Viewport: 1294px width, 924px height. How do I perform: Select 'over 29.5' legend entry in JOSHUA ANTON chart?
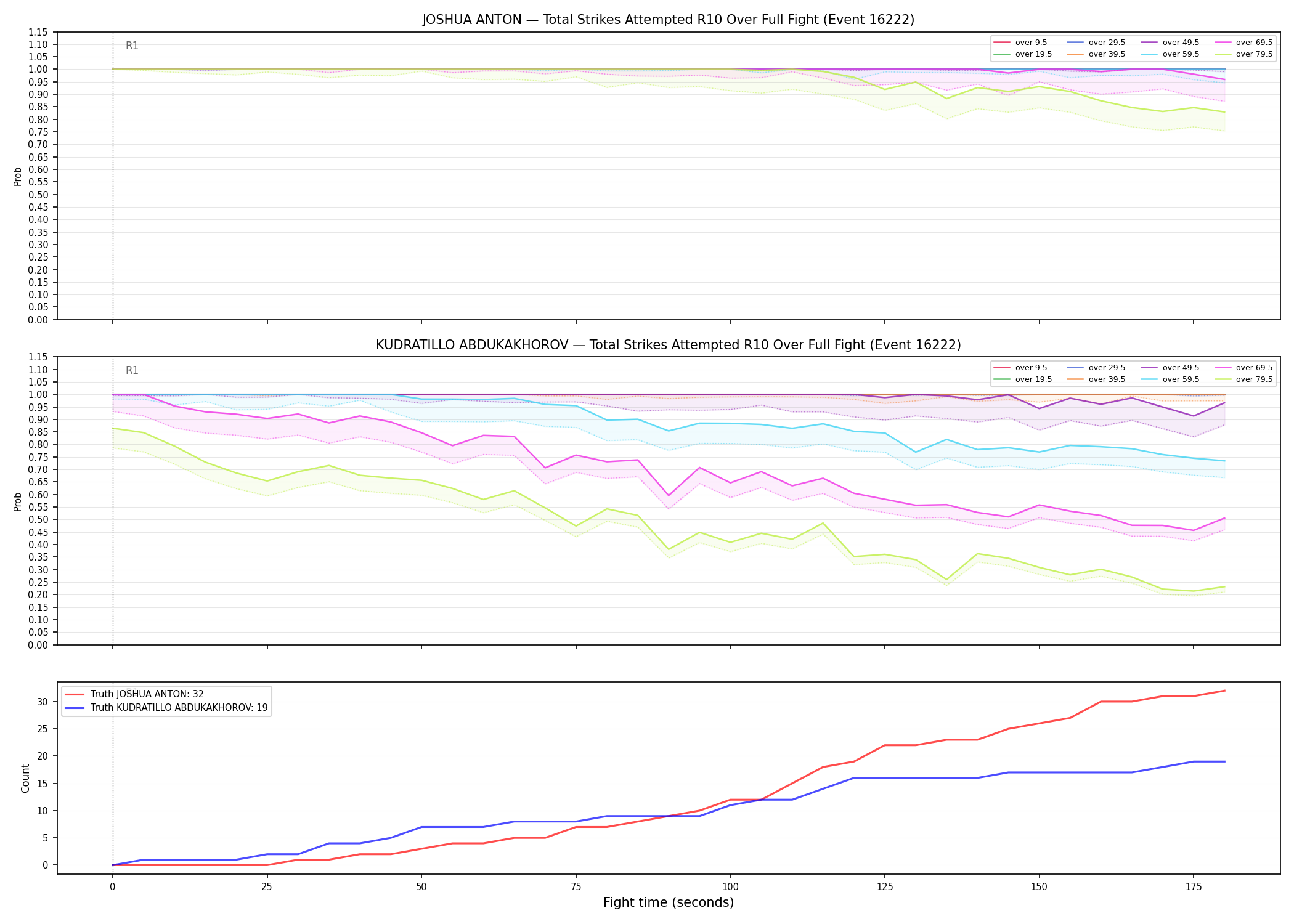point(1096,43)
